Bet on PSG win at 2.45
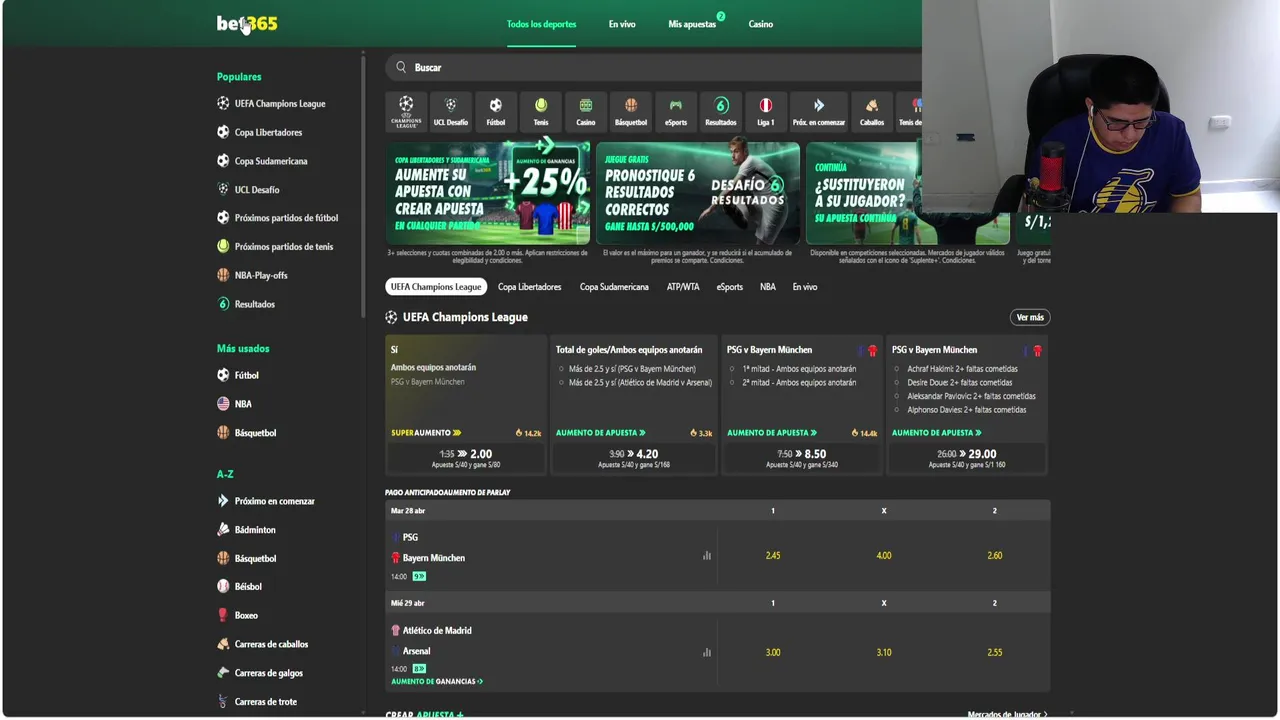This screenshot has width=1280, height=720. tap(772, 555)
